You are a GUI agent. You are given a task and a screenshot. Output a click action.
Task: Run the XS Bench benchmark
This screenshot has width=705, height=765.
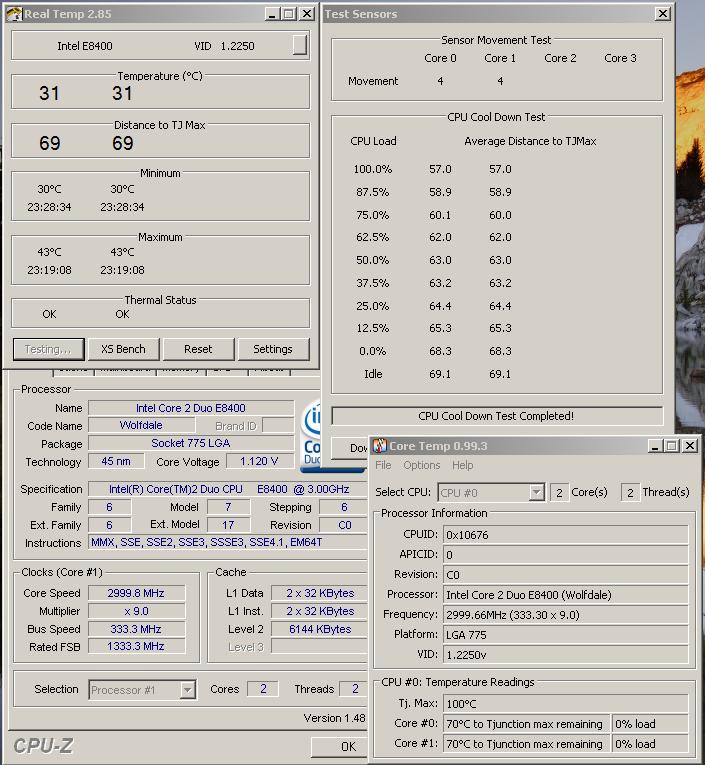click(x=123, y=349)
